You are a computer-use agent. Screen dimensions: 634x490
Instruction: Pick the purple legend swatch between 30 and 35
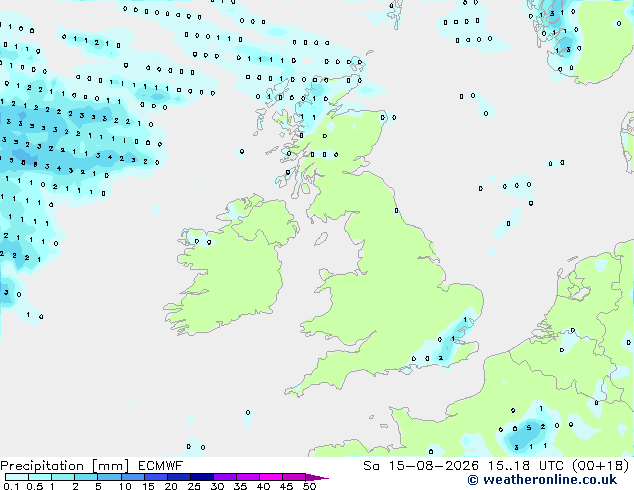pos(225,477)
